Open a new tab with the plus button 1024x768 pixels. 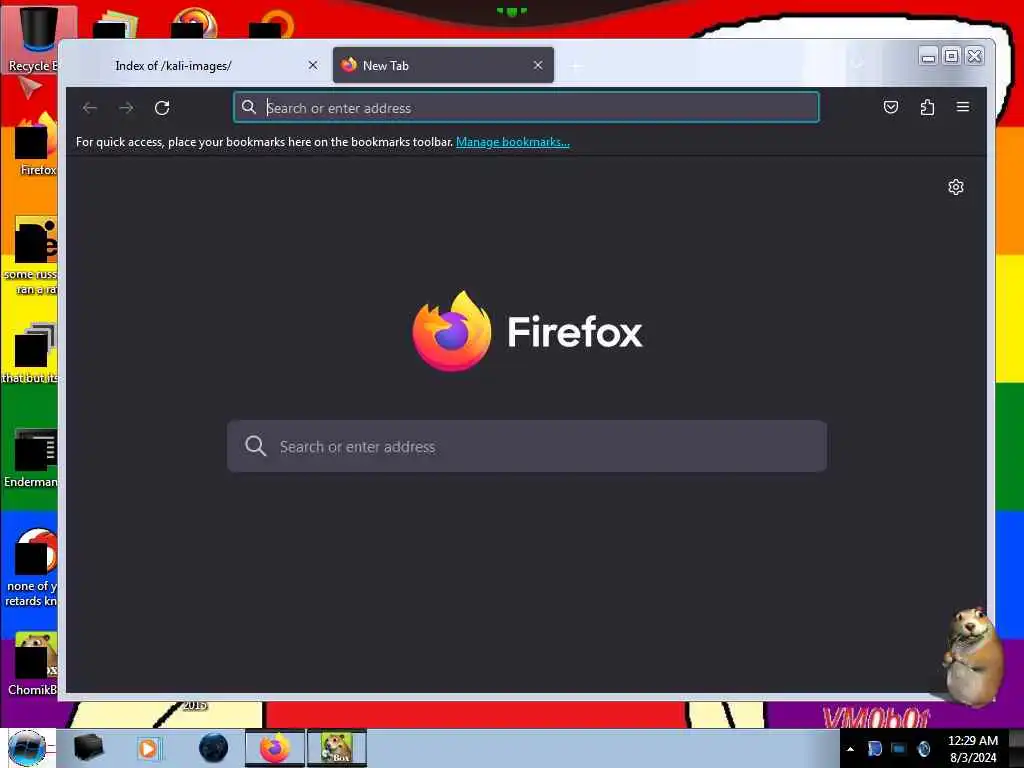pyautogui.click(x=576, y=65)
